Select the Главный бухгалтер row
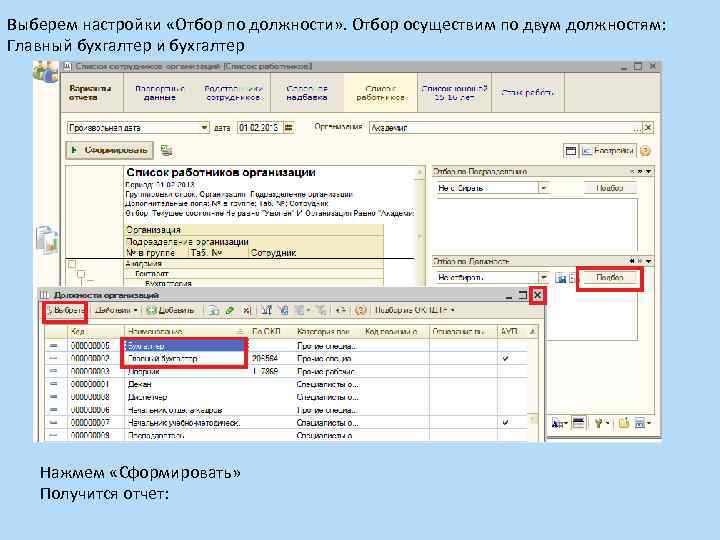 click(x=286, y=358)
